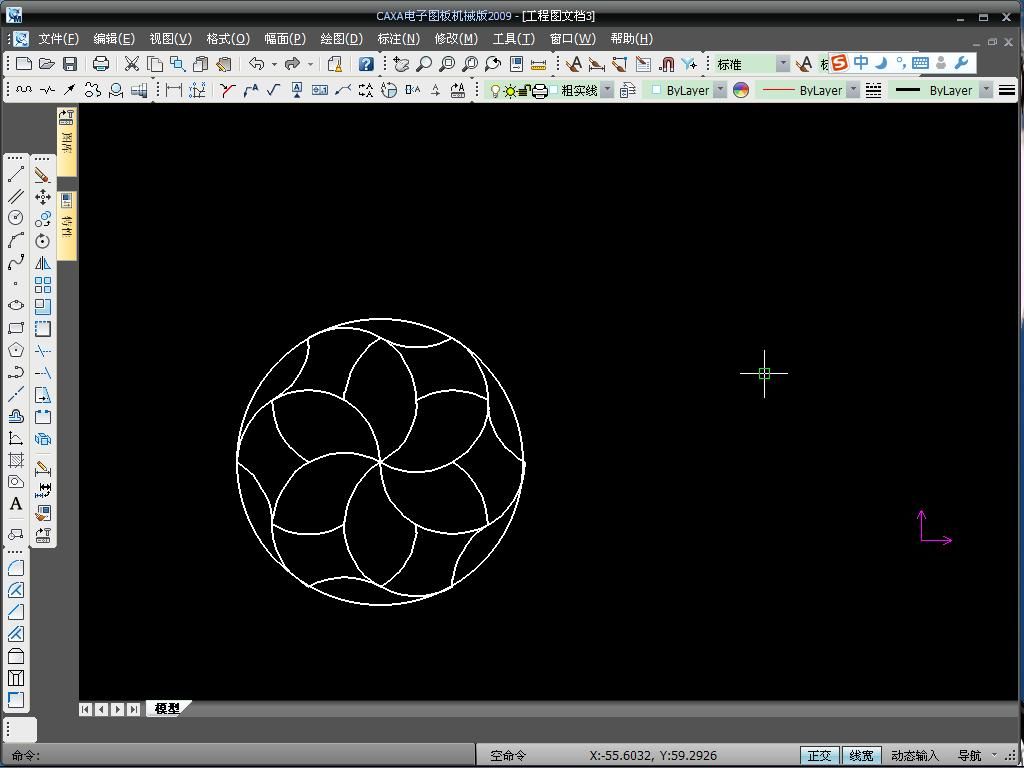
Task: Expand the ByLayer color dropdown
Action: [x=720, y=90]
